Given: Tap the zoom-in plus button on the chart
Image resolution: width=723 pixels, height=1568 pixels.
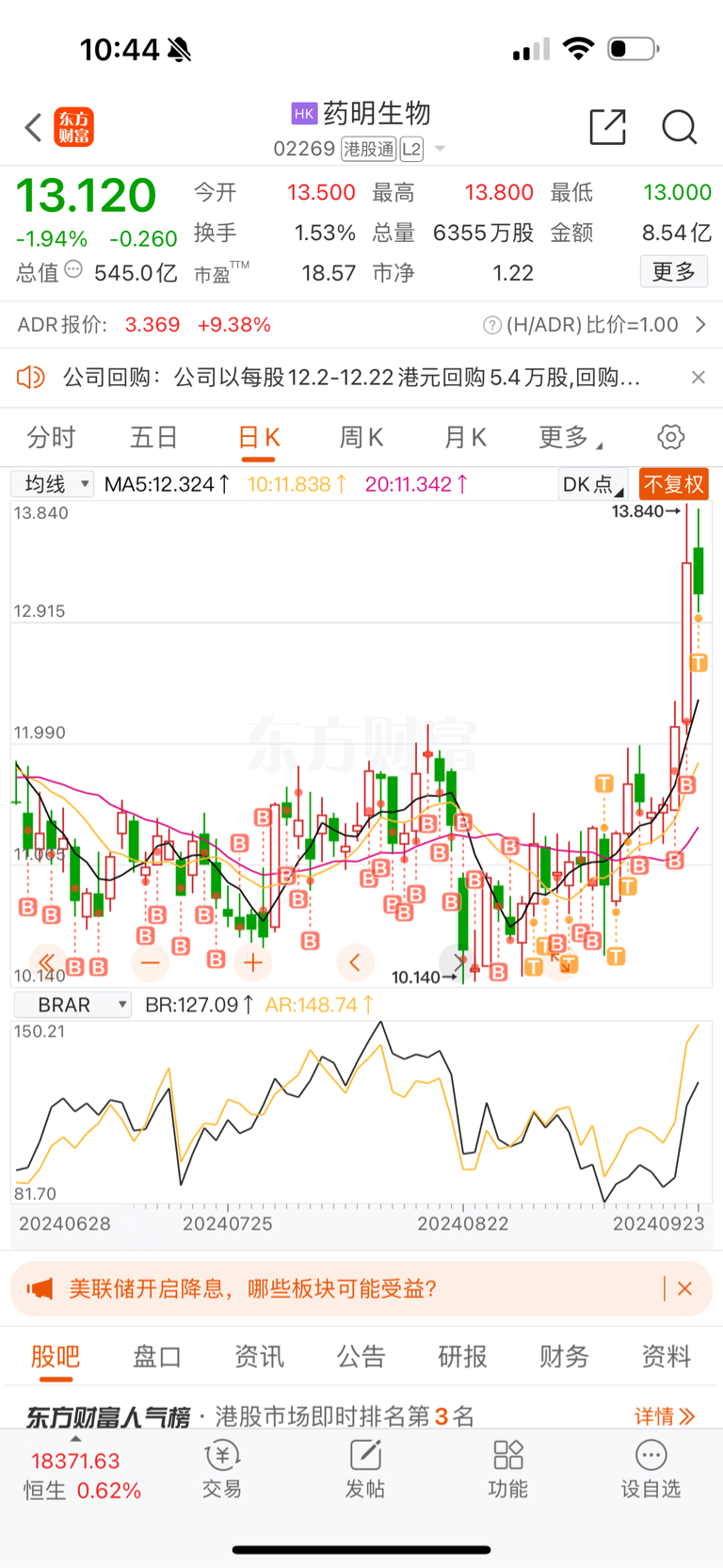Looking at the screenshot, I should [253, 962].
